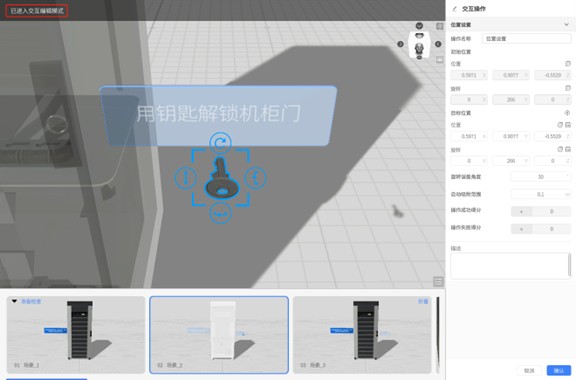The width and height of the screenshot is (576, 380).
Task: Click the plus toggle for 操作成功得分
Action: point(521,211)
